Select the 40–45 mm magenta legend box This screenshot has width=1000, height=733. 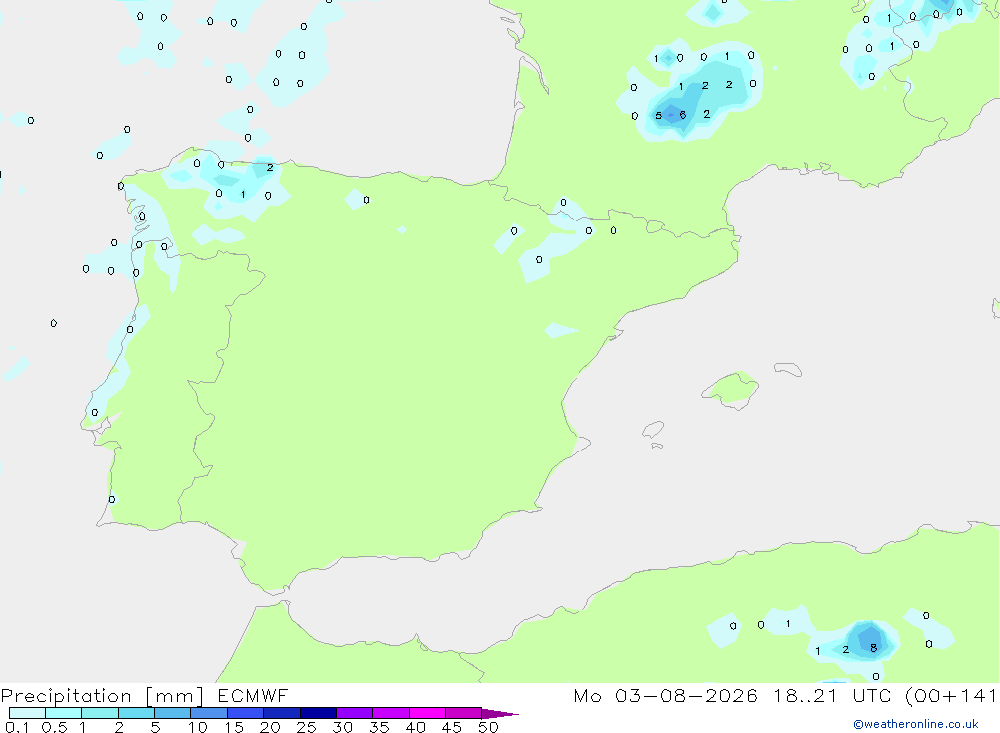(427, 713)
